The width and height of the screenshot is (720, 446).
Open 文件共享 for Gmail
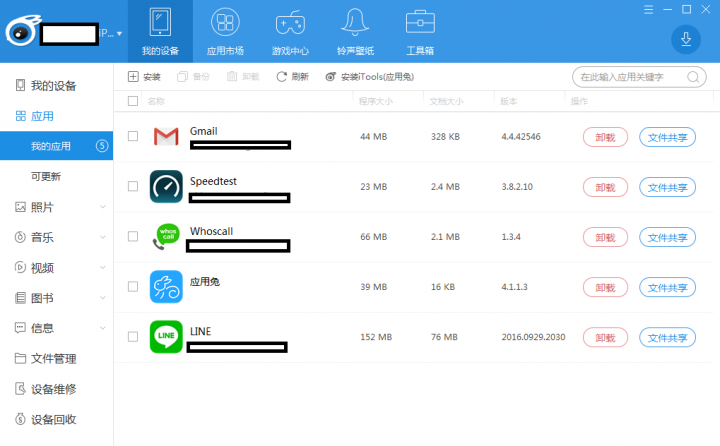tap(667, 137)
